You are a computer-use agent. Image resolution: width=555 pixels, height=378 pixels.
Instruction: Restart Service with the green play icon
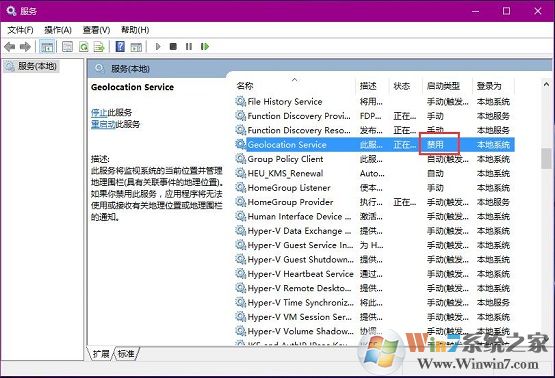point(205,46)
